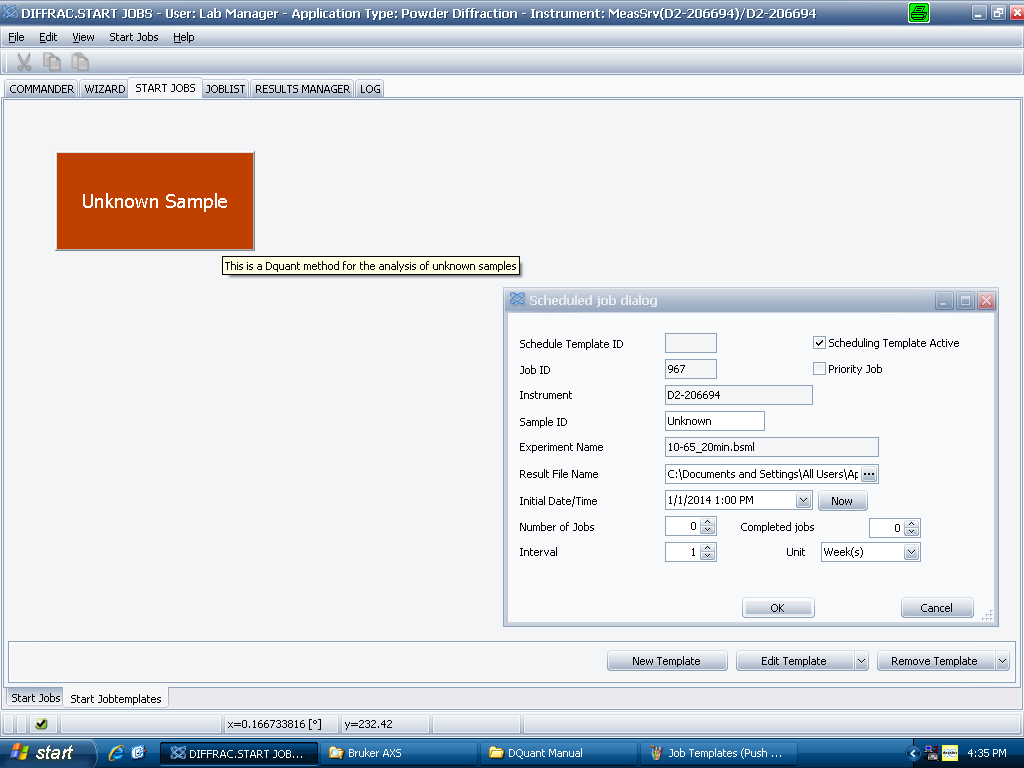Click the system tray expand arrow
The height and width of the screenshot is (768, 1024).
913,754
